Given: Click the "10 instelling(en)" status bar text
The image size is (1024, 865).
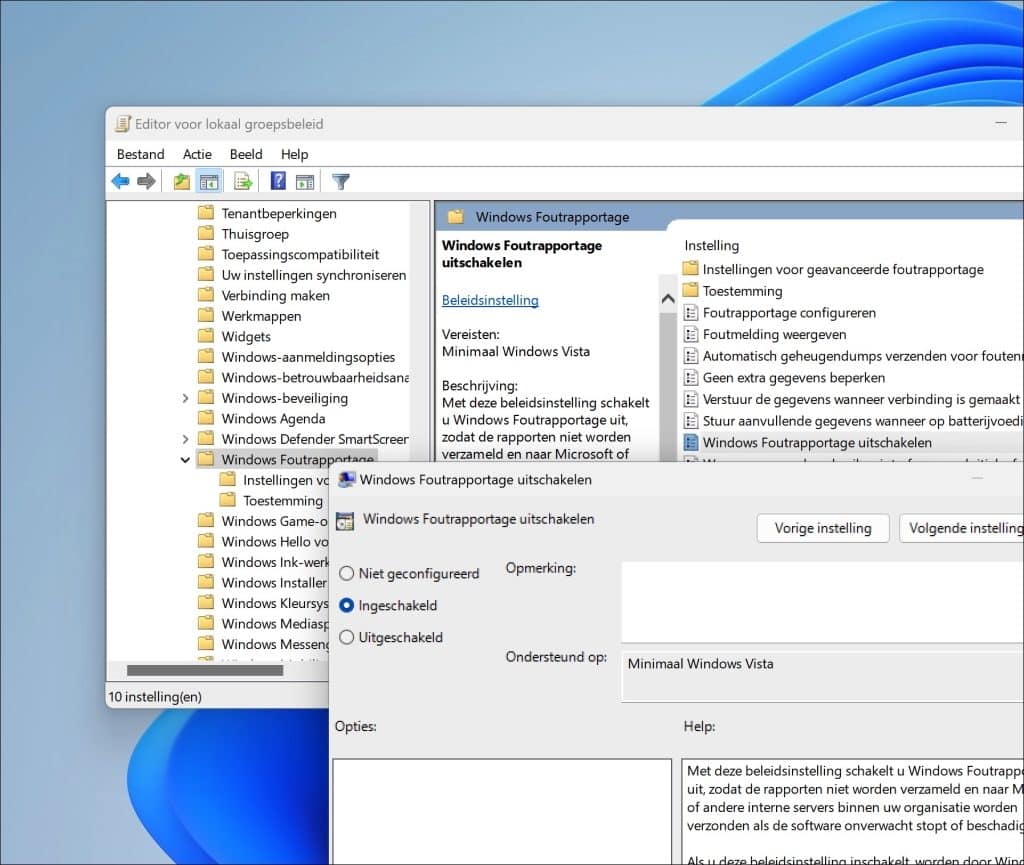Looking at the screenshot, I should click(x=155, y=697).
